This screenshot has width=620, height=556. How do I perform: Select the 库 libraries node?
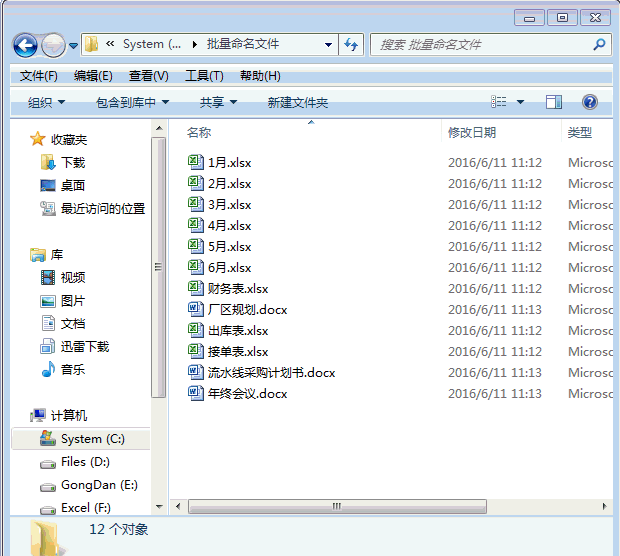[47, 255]
